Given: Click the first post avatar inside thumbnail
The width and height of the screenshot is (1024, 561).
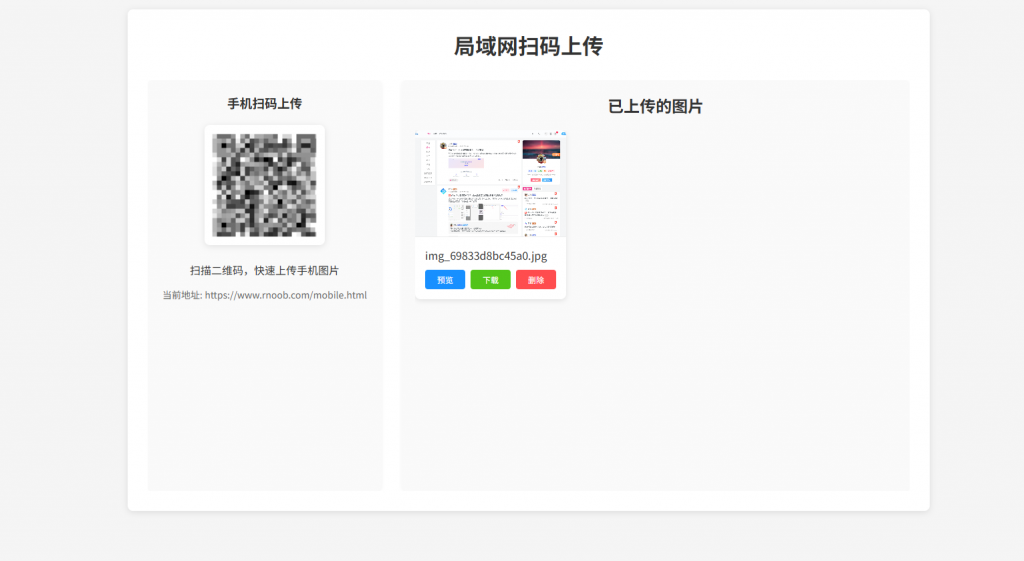Looking at the screenshot, I should click(x=443, y=145).
